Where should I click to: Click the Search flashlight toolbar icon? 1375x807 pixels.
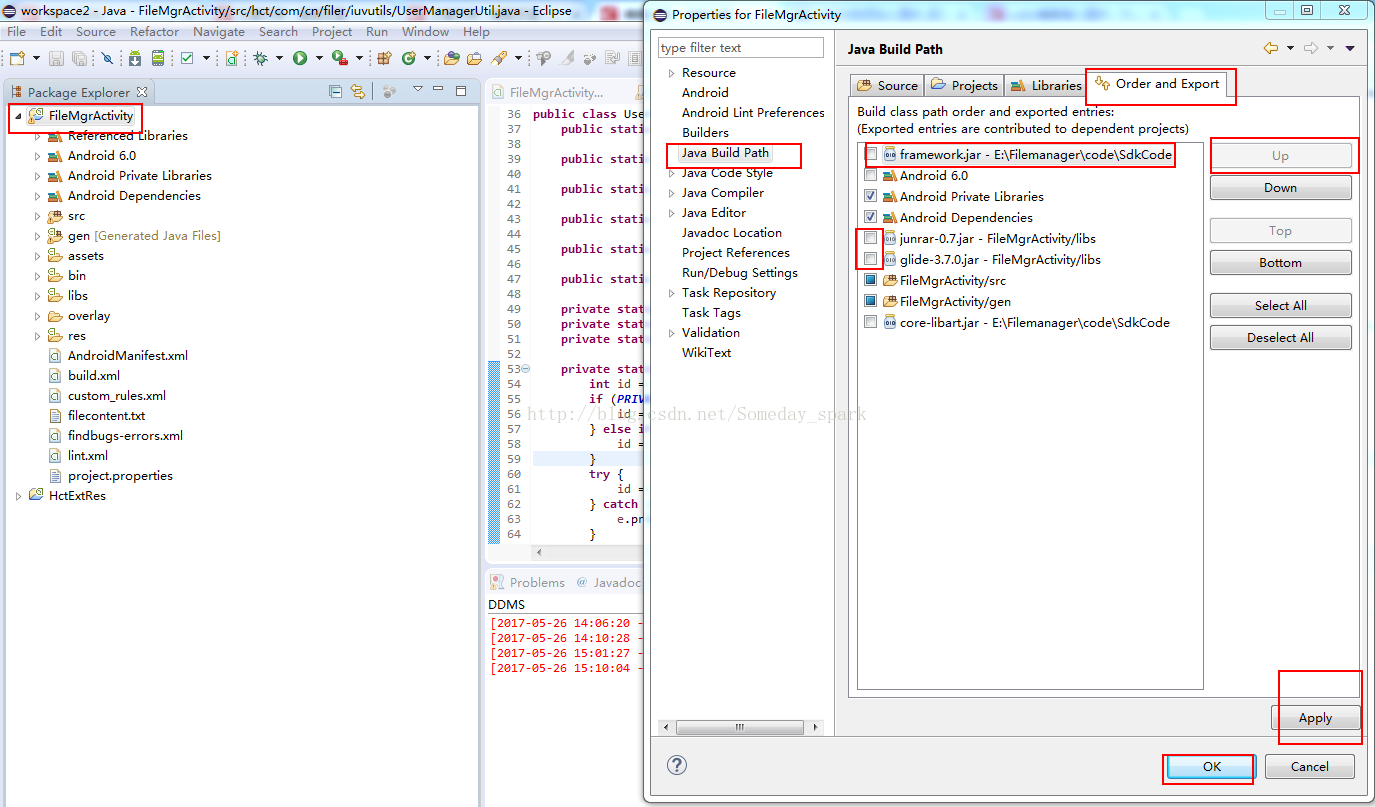pyautogui.click(x=499, y=59)
